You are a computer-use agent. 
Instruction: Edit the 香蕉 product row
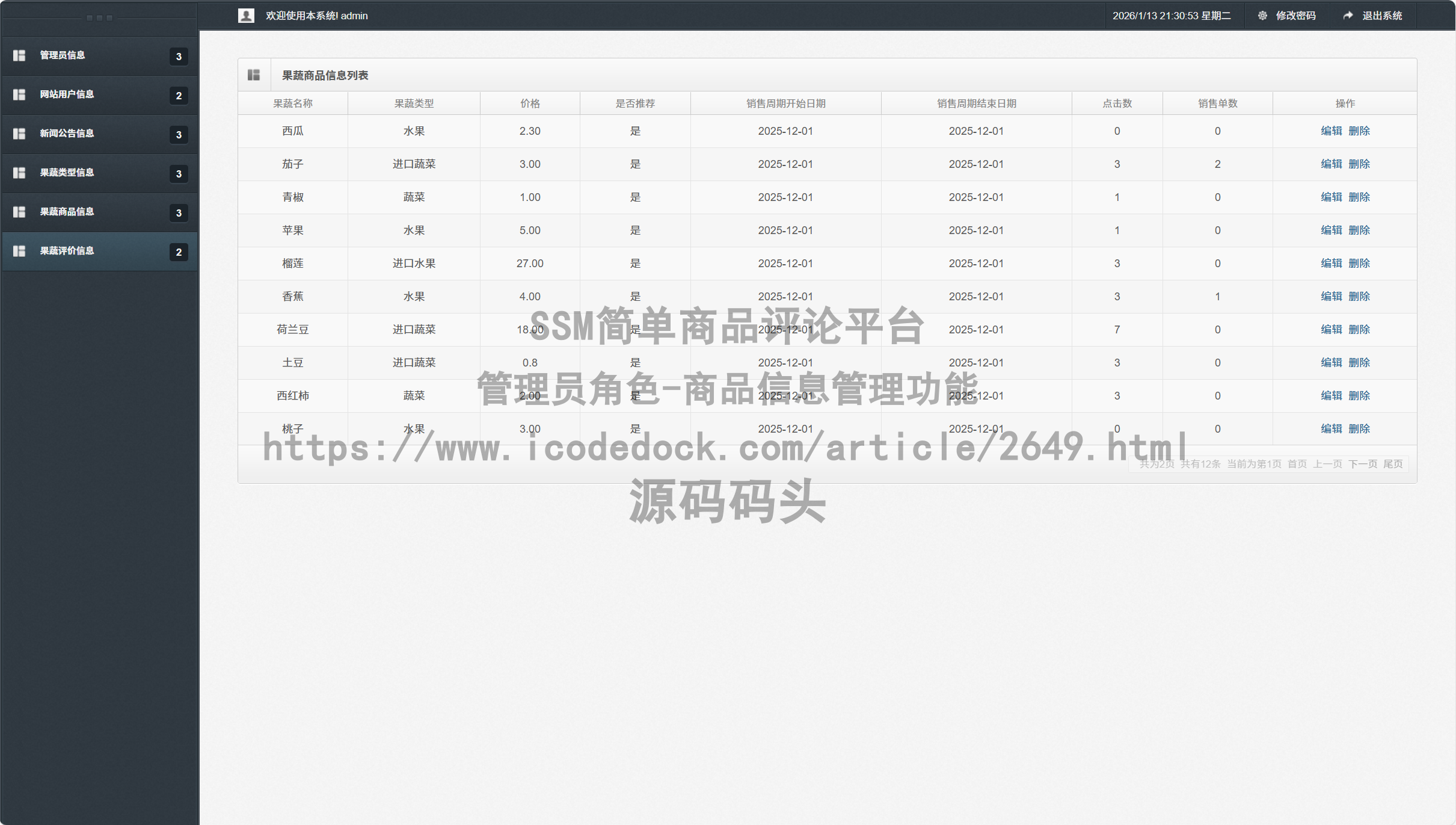1331,296
